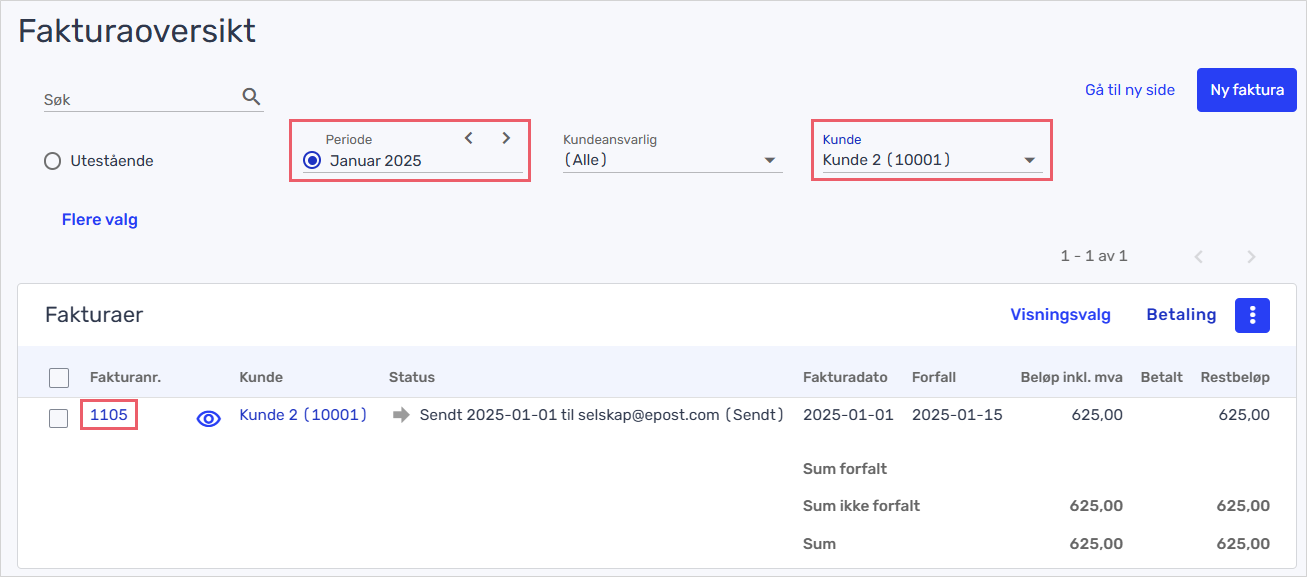Open the Kunde dropdown list

932,160
